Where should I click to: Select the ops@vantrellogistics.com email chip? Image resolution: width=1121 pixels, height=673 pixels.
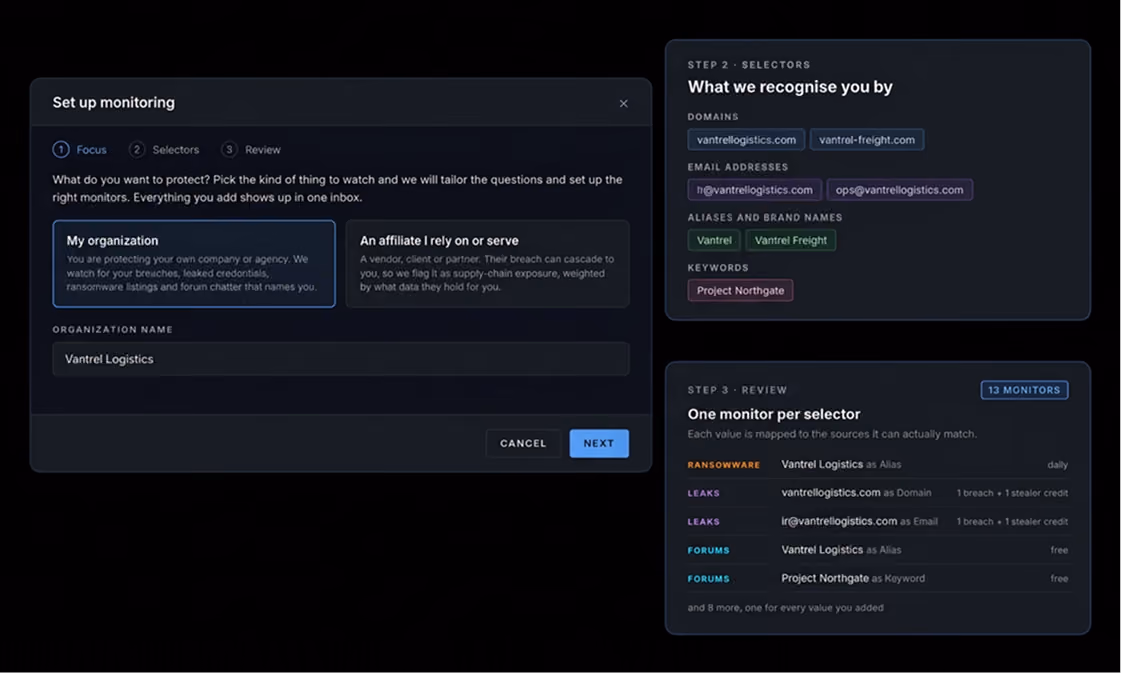point(899,190)
